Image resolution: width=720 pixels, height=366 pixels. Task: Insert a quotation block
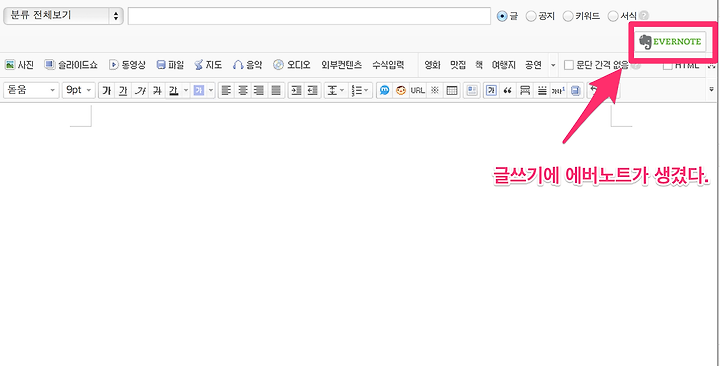(x=507, y=90)
